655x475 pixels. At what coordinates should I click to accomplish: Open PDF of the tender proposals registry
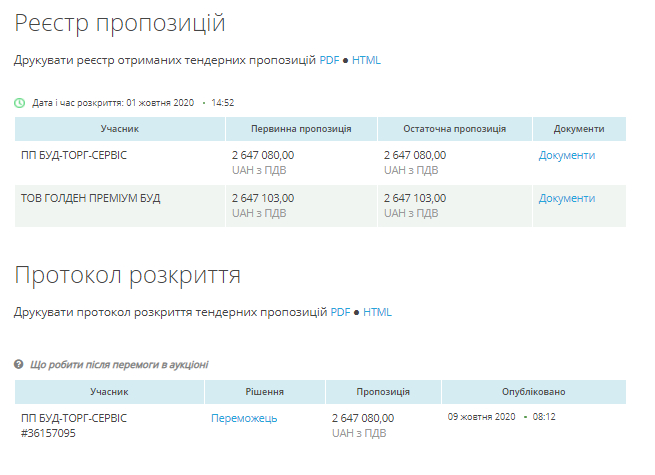[329, 60]
